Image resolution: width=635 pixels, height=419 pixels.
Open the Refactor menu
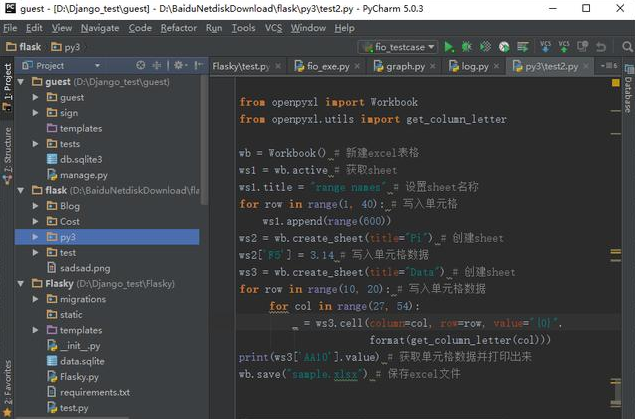coord(178,28)
